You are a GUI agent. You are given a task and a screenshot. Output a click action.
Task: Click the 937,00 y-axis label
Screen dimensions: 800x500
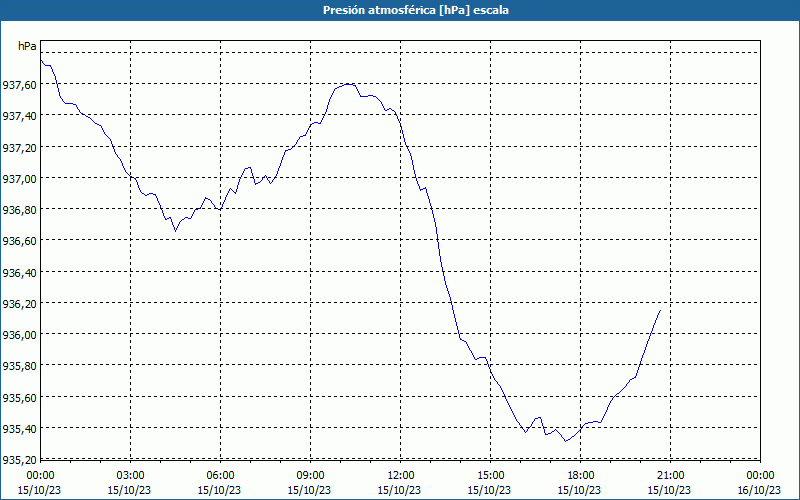point(20,179)
